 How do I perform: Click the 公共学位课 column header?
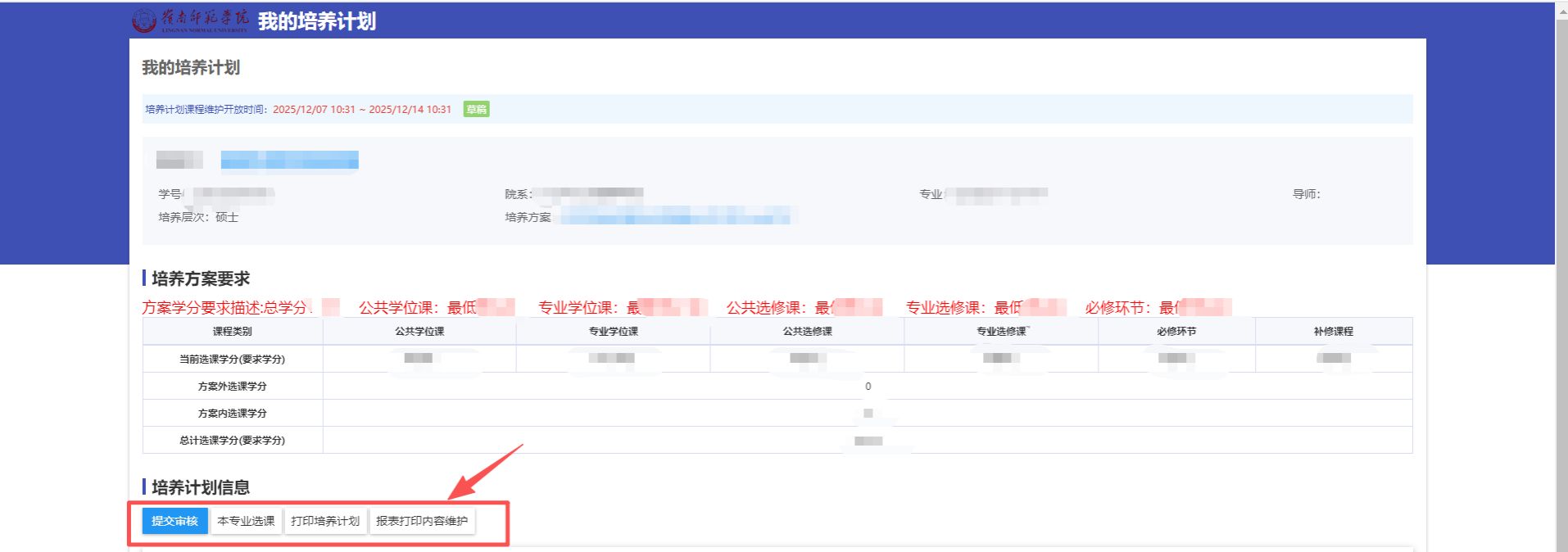419,332
